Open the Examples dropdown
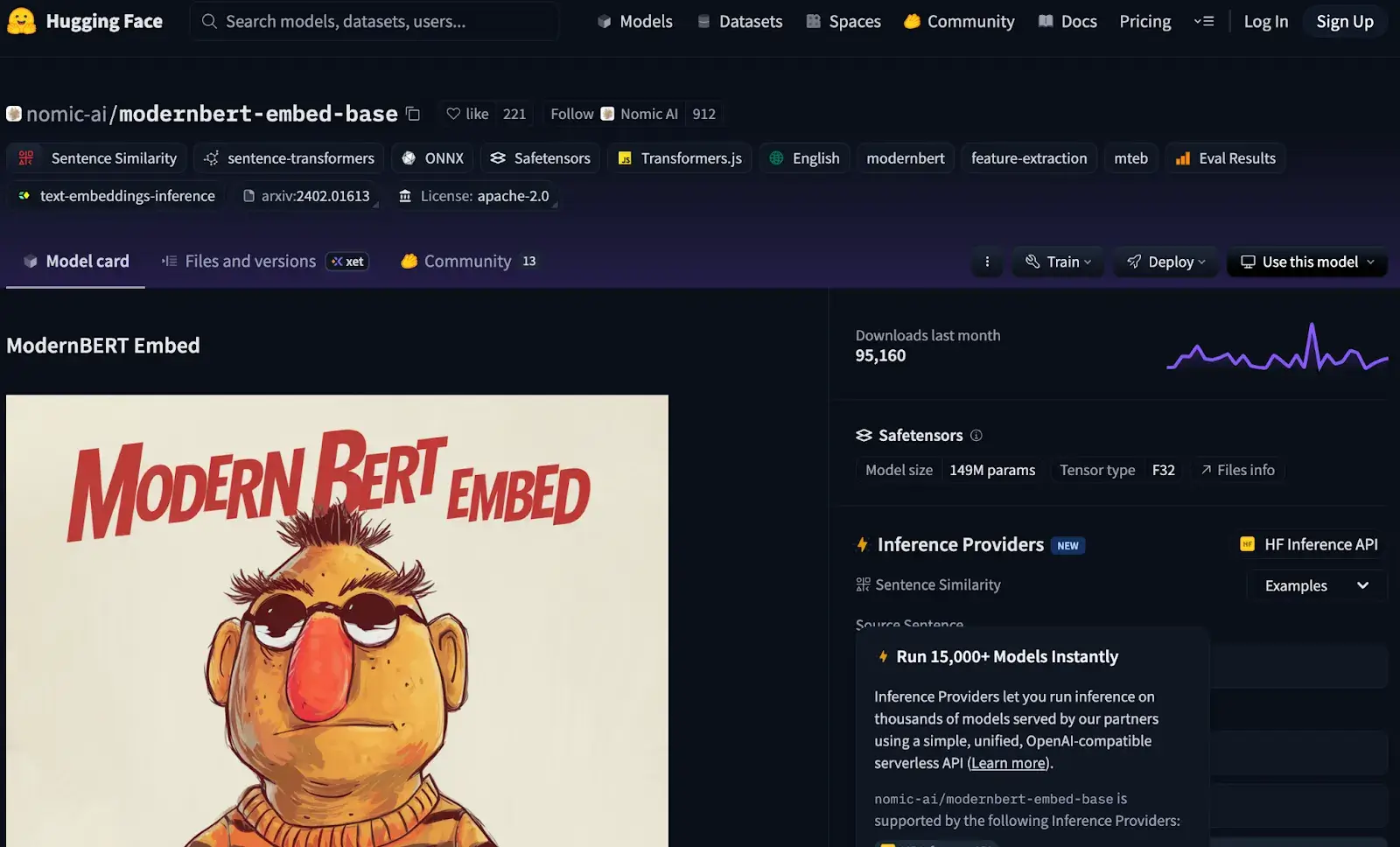This screenshot has width=1400, height=847. pos(1316,585)
